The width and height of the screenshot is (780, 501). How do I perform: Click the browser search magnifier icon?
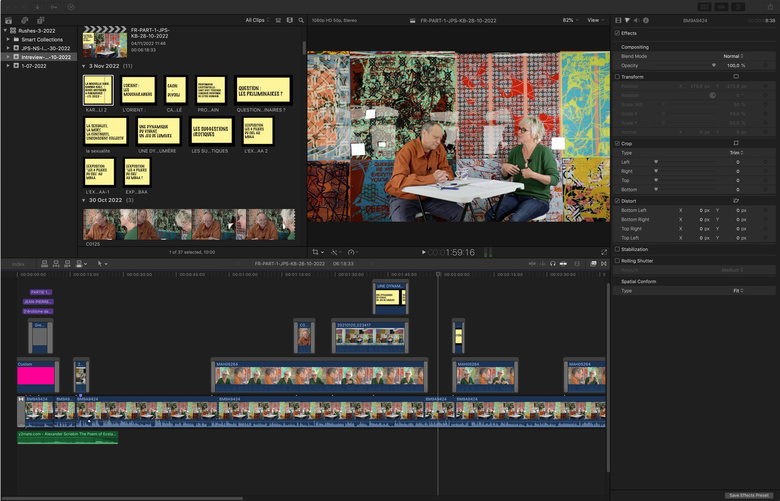coord(301,20)
